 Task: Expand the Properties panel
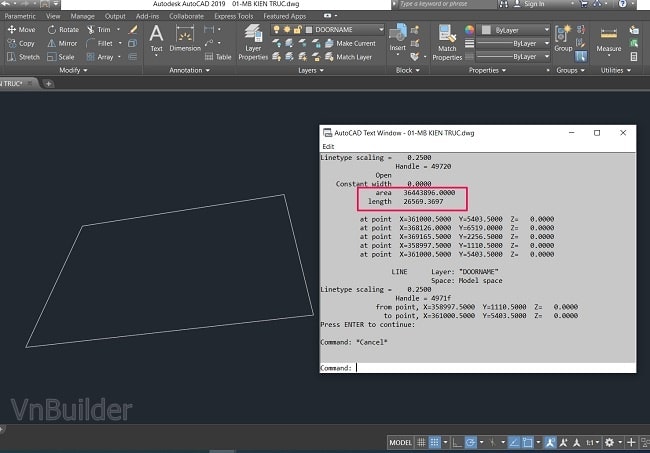click(487, 70)
